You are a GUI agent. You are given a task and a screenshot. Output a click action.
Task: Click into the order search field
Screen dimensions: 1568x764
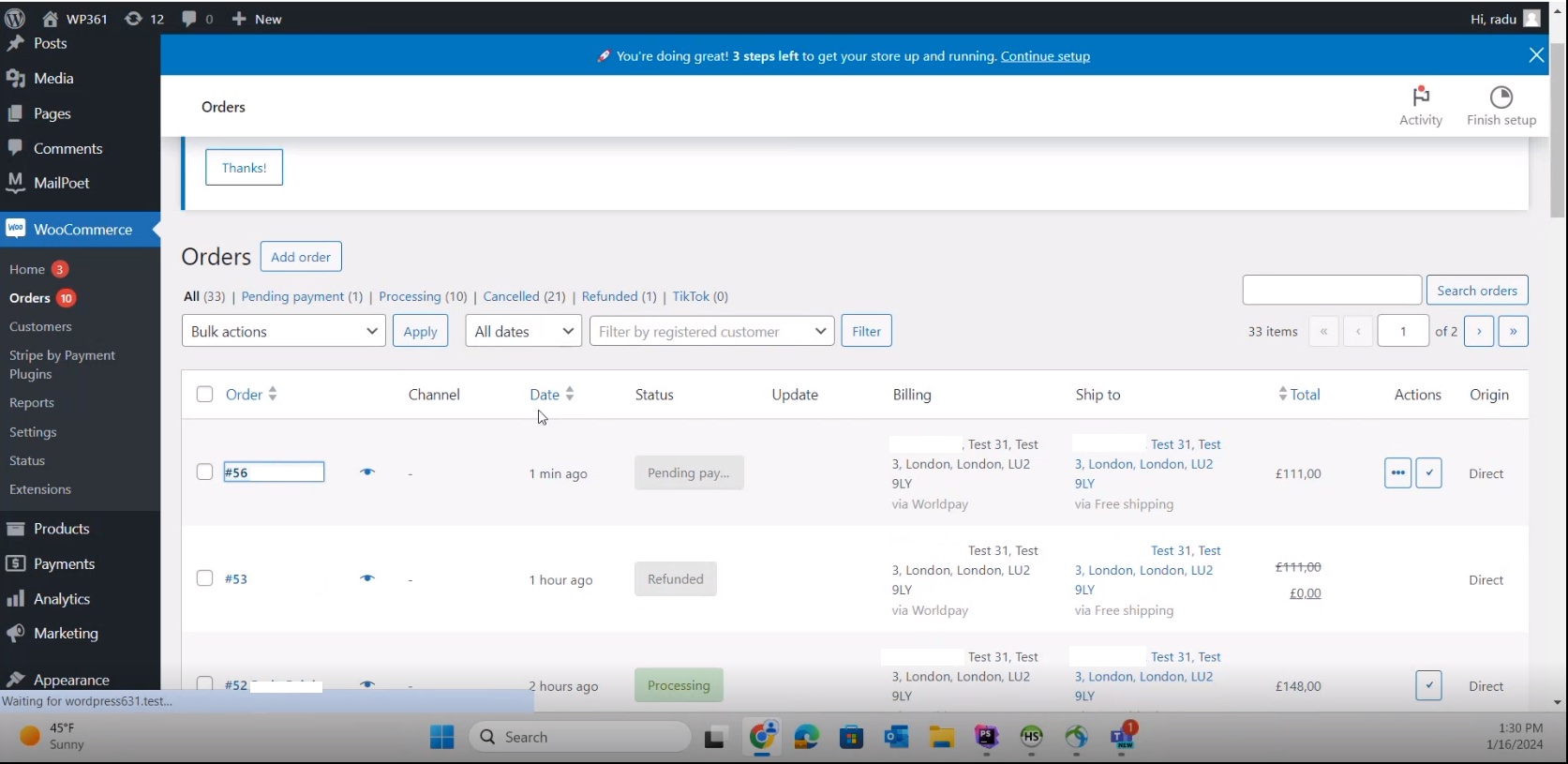pyautogui.click(x=1331, y=291)
